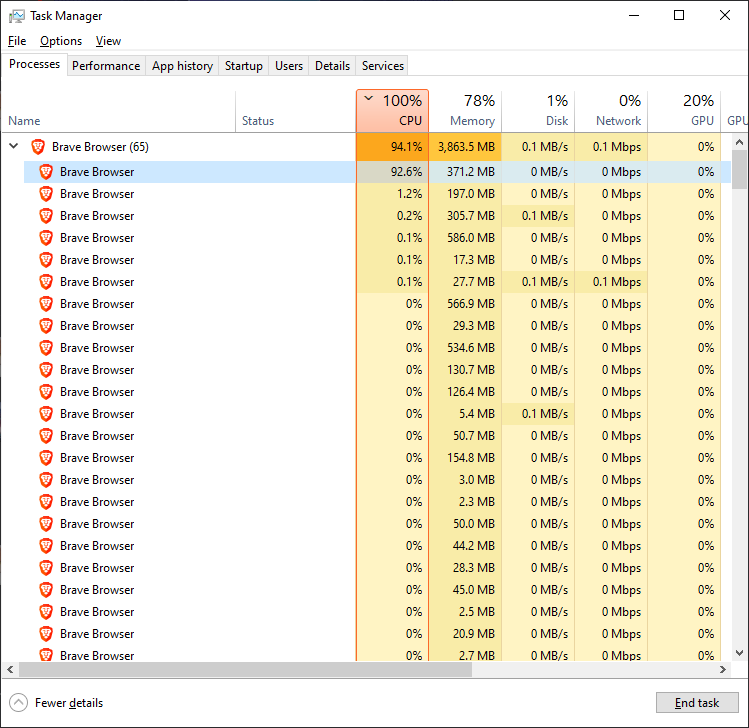
Task: Click Brave icon in the 197.0 MB row
Action: click(46, 194)
